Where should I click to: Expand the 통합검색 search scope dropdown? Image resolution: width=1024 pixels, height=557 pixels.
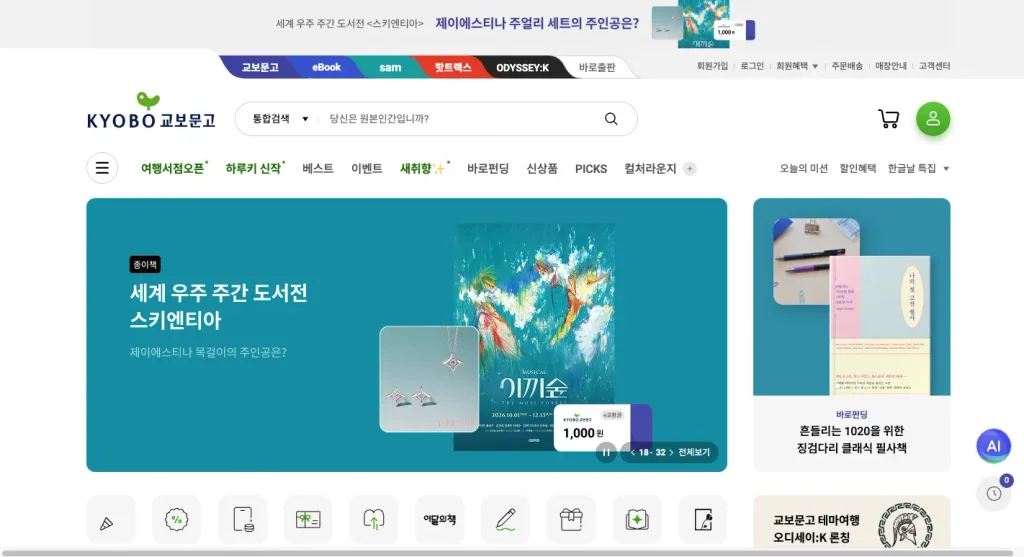pyautogui.click(x=280, y=119)
